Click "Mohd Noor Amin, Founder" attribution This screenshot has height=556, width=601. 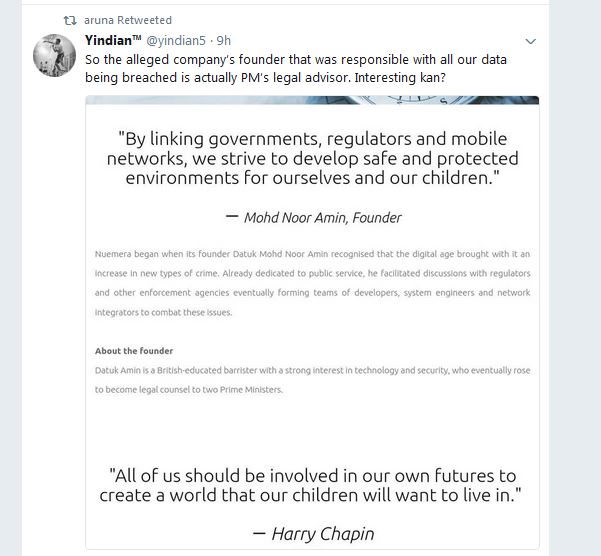[313, 217]
